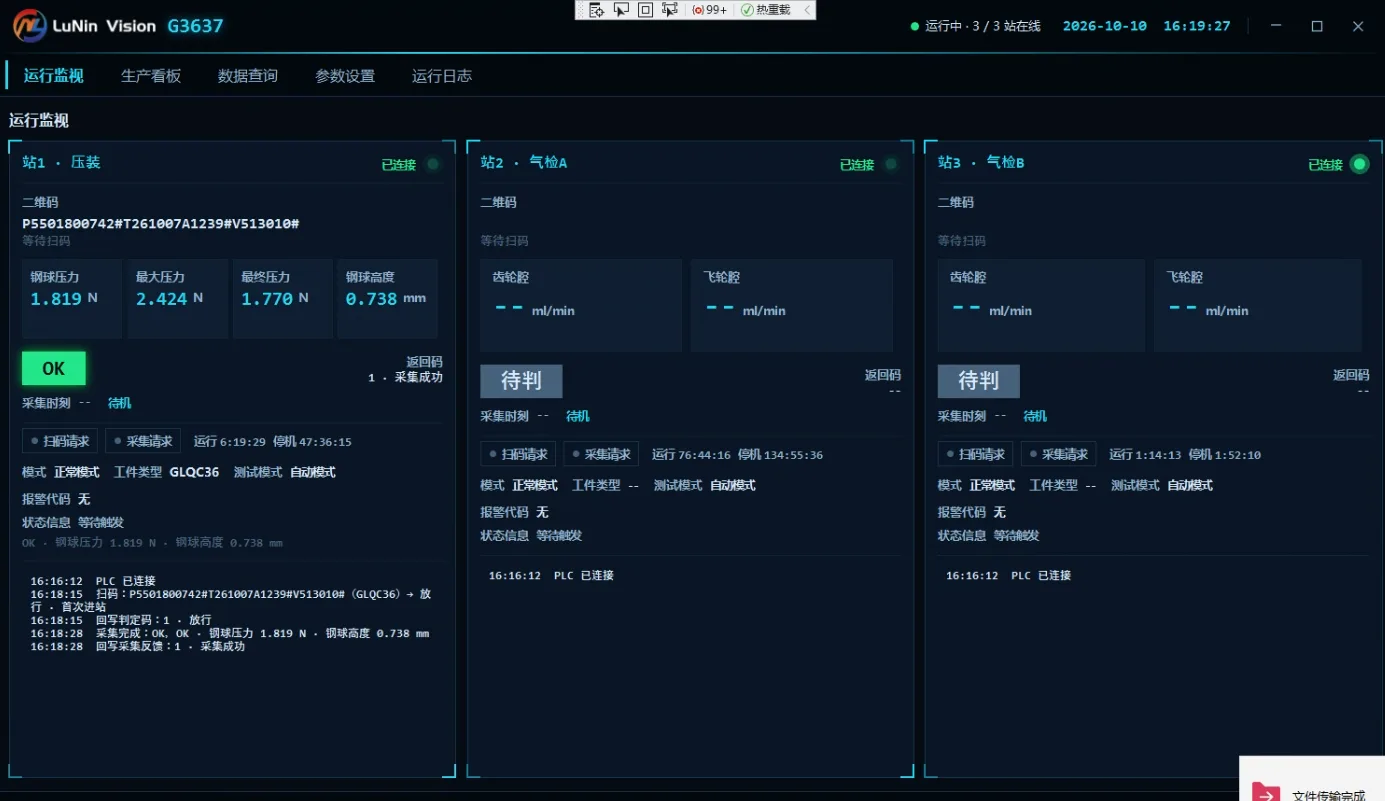Click the date 2026-10-10 in title bar
The width and height of the screenshot is (1385, 801).
(1105, 26)
